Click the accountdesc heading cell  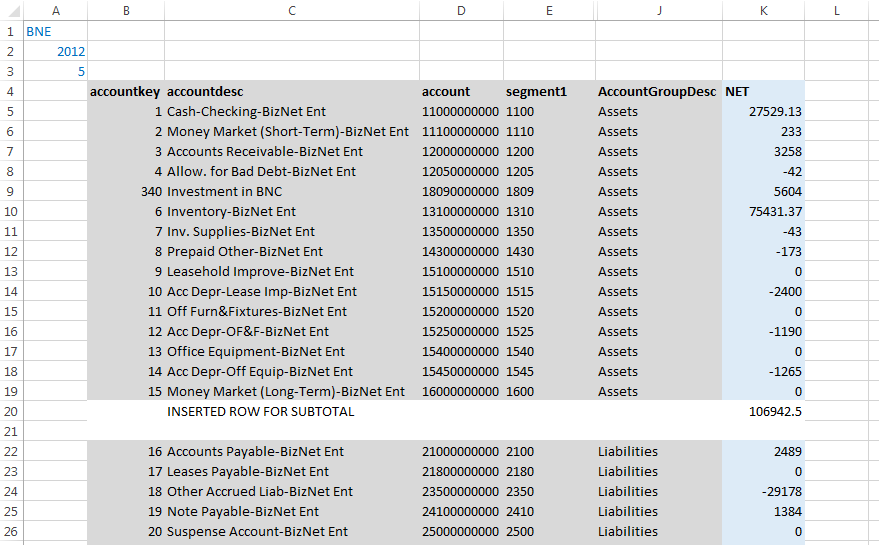(x=291, y=91)
